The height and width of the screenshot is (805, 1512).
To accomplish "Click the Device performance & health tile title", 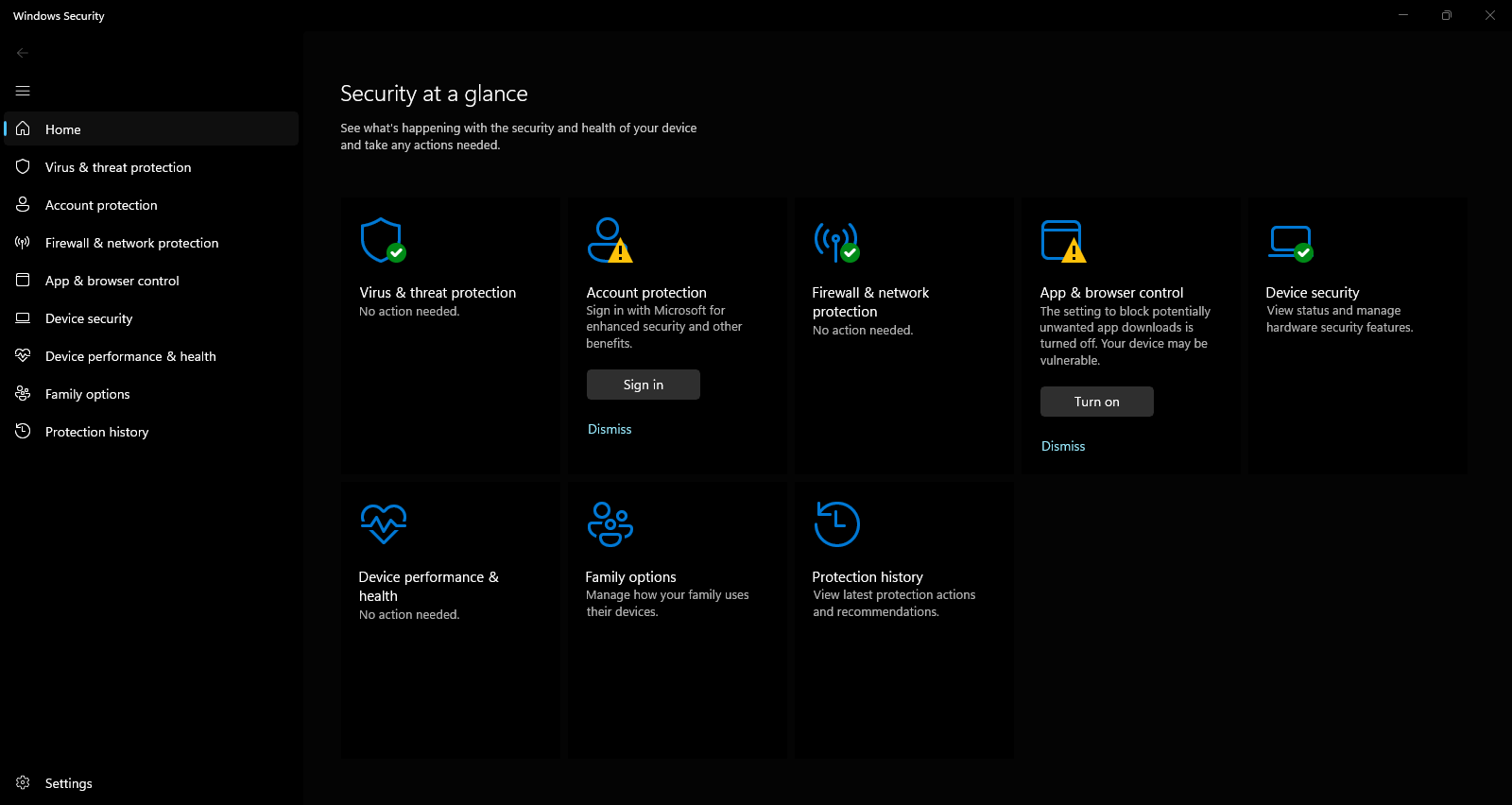I will [x=428, y=587].
